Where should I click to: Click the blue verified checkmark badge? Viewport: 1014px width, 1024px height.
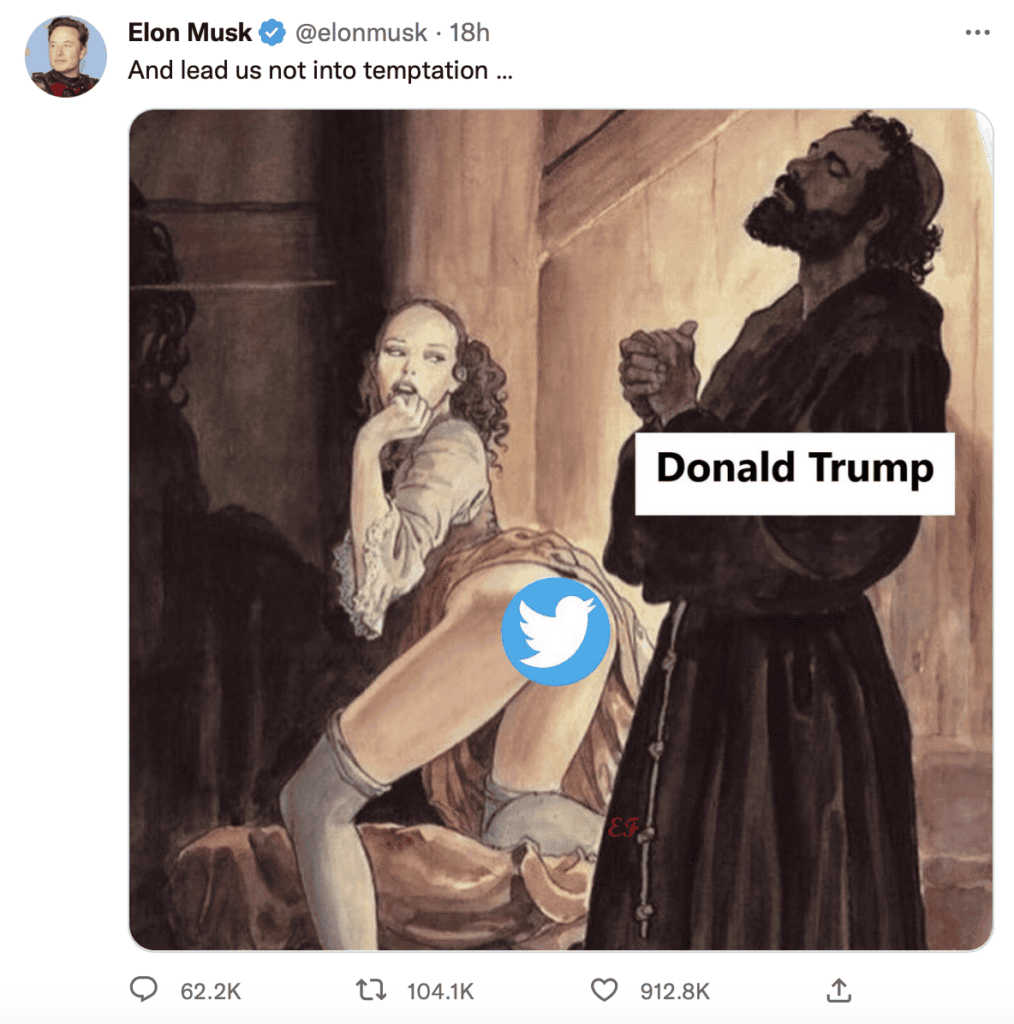tap(272, 32)
